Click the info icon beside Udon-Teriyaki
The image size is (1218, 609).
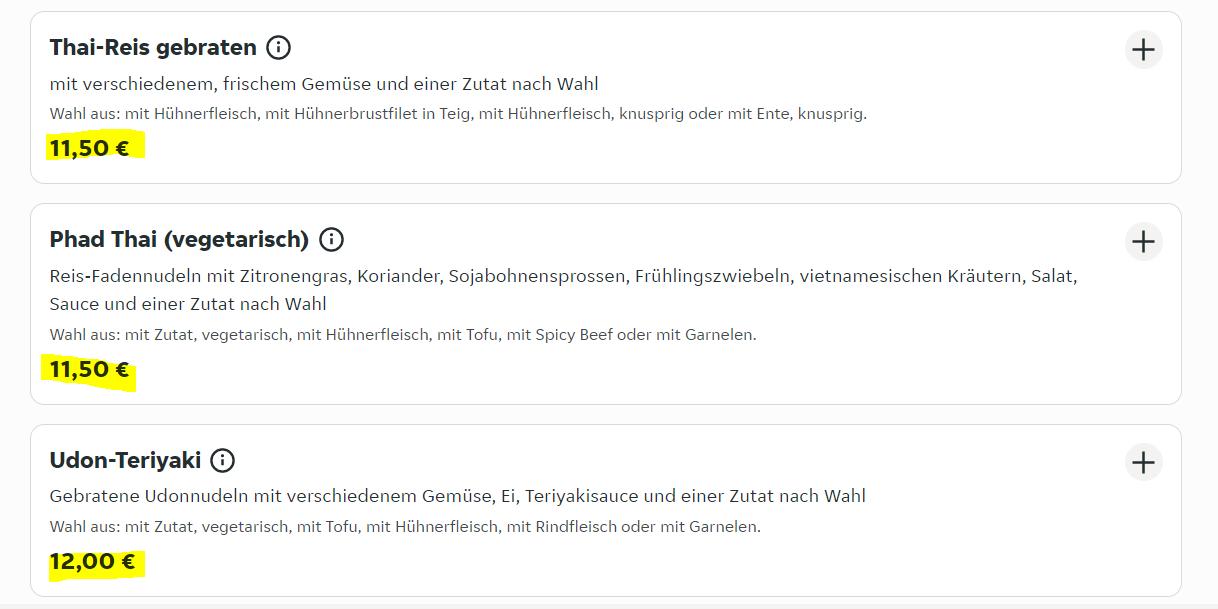coord(223,461)
